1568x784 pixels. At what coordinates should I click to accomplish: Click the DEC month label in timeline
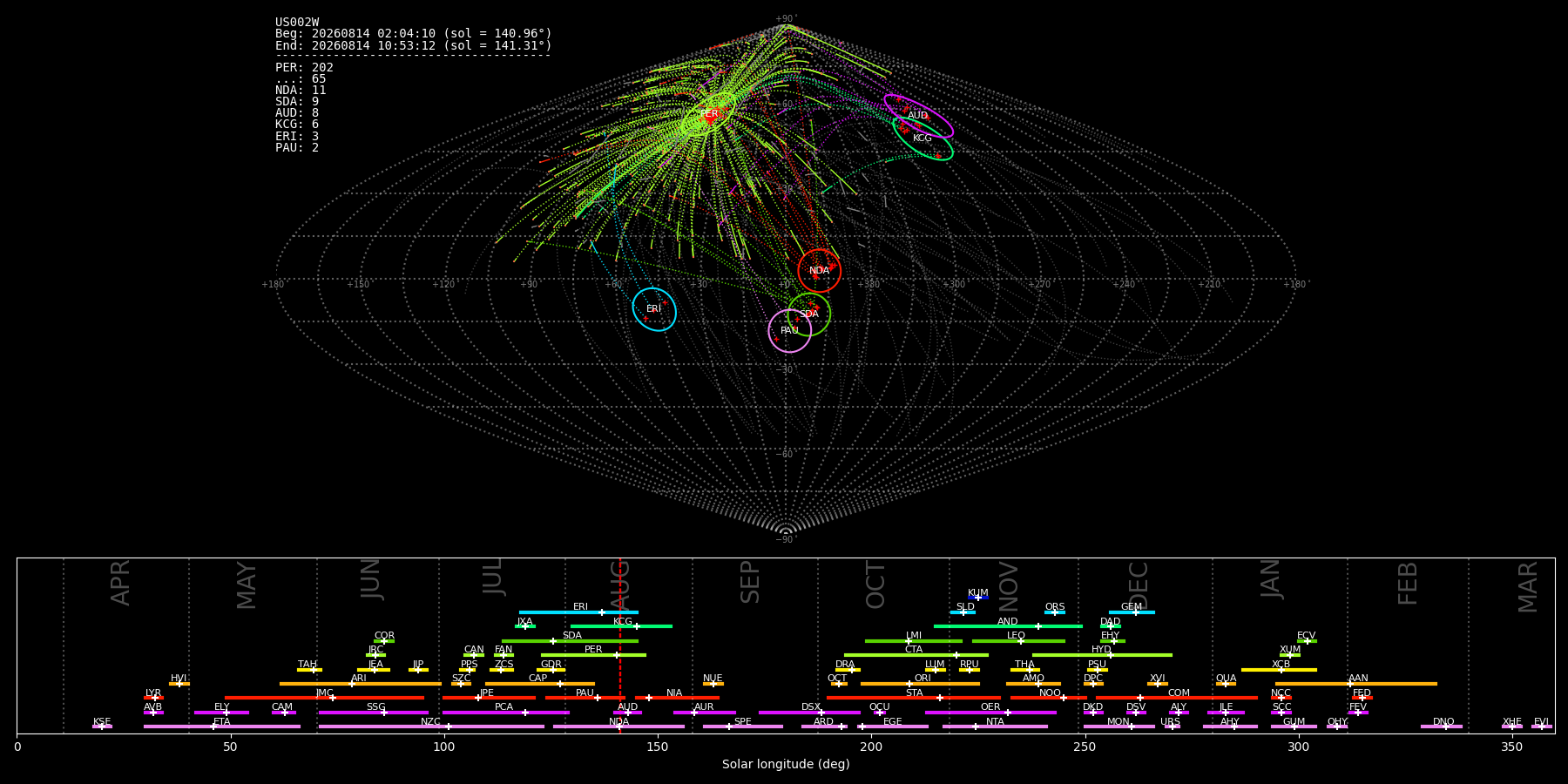pyautogui.click(x=1139, y=585)
